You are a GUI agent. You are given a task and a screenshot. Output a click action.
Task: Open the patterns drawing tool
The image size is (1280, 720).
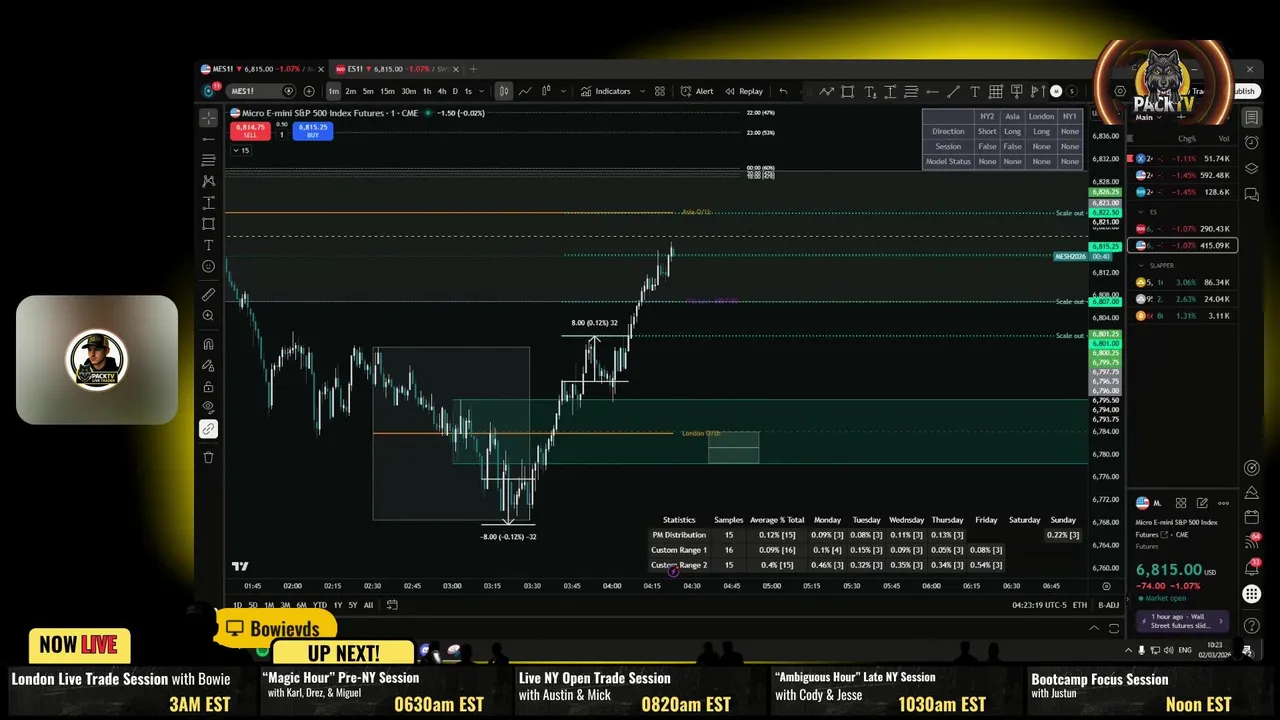pyautogui.click(x=208, y=181)
